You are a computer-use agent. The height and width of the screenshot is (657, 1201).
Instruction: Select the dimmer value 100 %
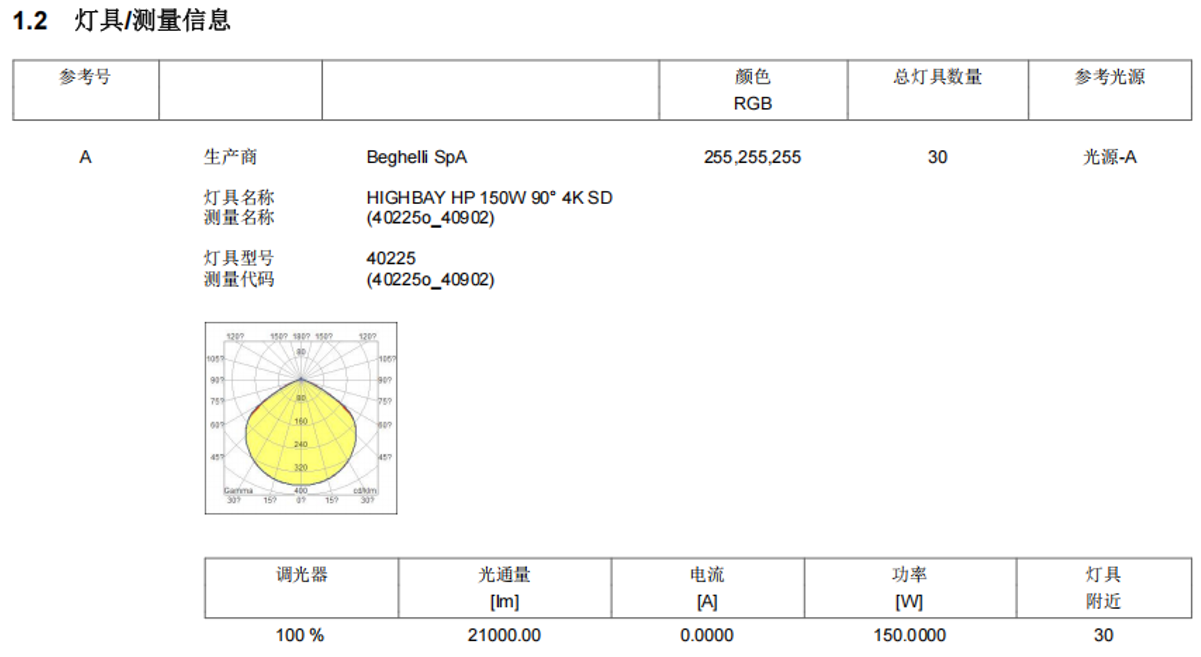click(x=300, y=635)
